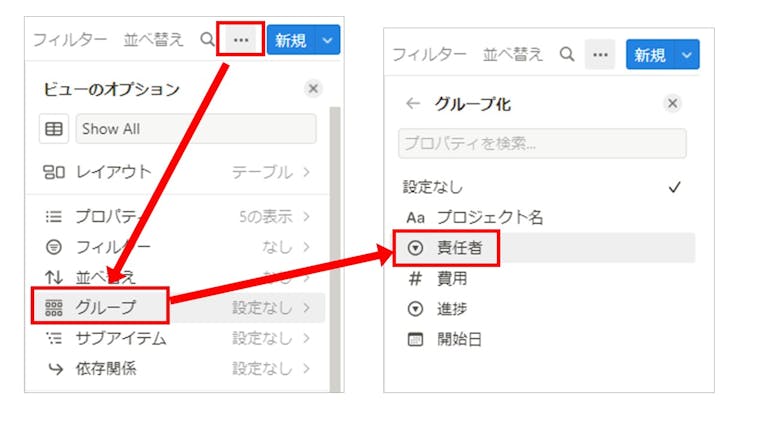Click the プロパティ list icon
Viewport: 768px width, 432px height.
coord(53,216)
